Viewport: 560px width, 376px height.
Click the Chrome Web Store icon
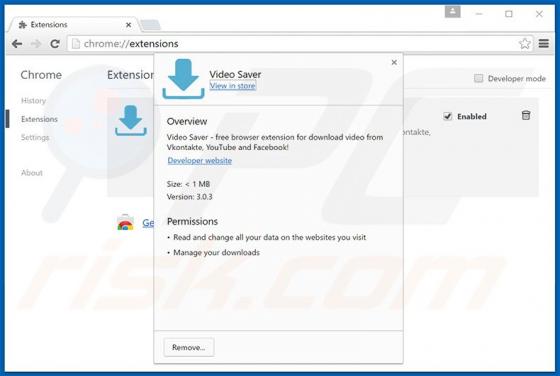tap(125, 222)
